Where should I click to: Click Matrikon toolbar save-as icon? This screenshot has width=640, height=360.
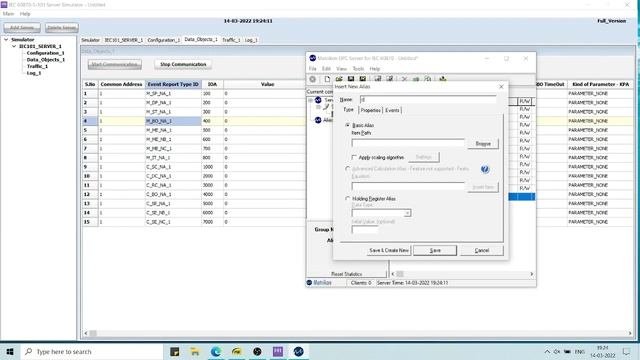tap(362, 79)
